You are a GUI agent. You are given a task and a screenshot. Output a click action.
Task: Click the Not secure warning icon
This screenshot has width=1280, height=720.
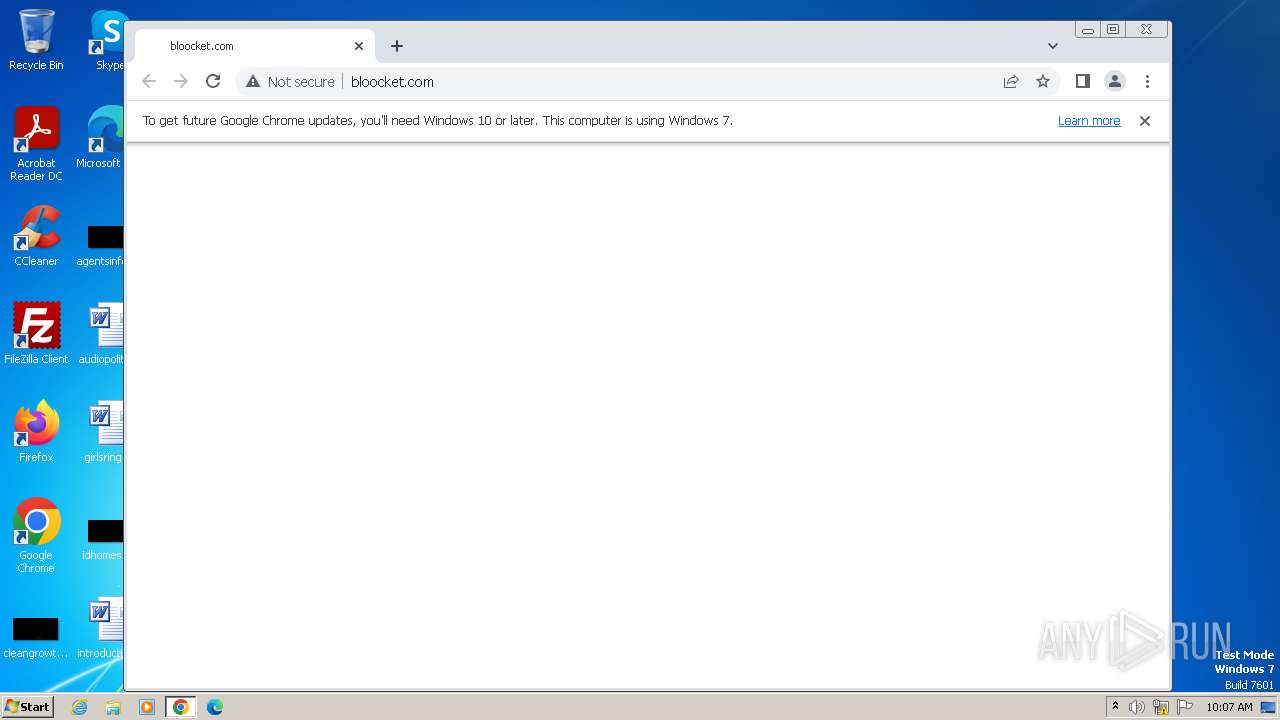(x=253, y=82)
